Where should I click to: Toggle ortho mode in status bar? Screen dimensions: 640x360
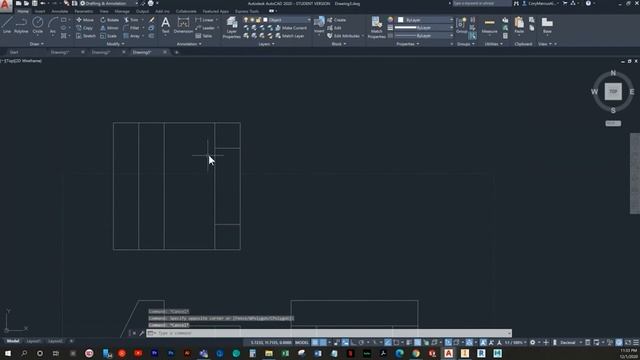[x=353, y=342]
